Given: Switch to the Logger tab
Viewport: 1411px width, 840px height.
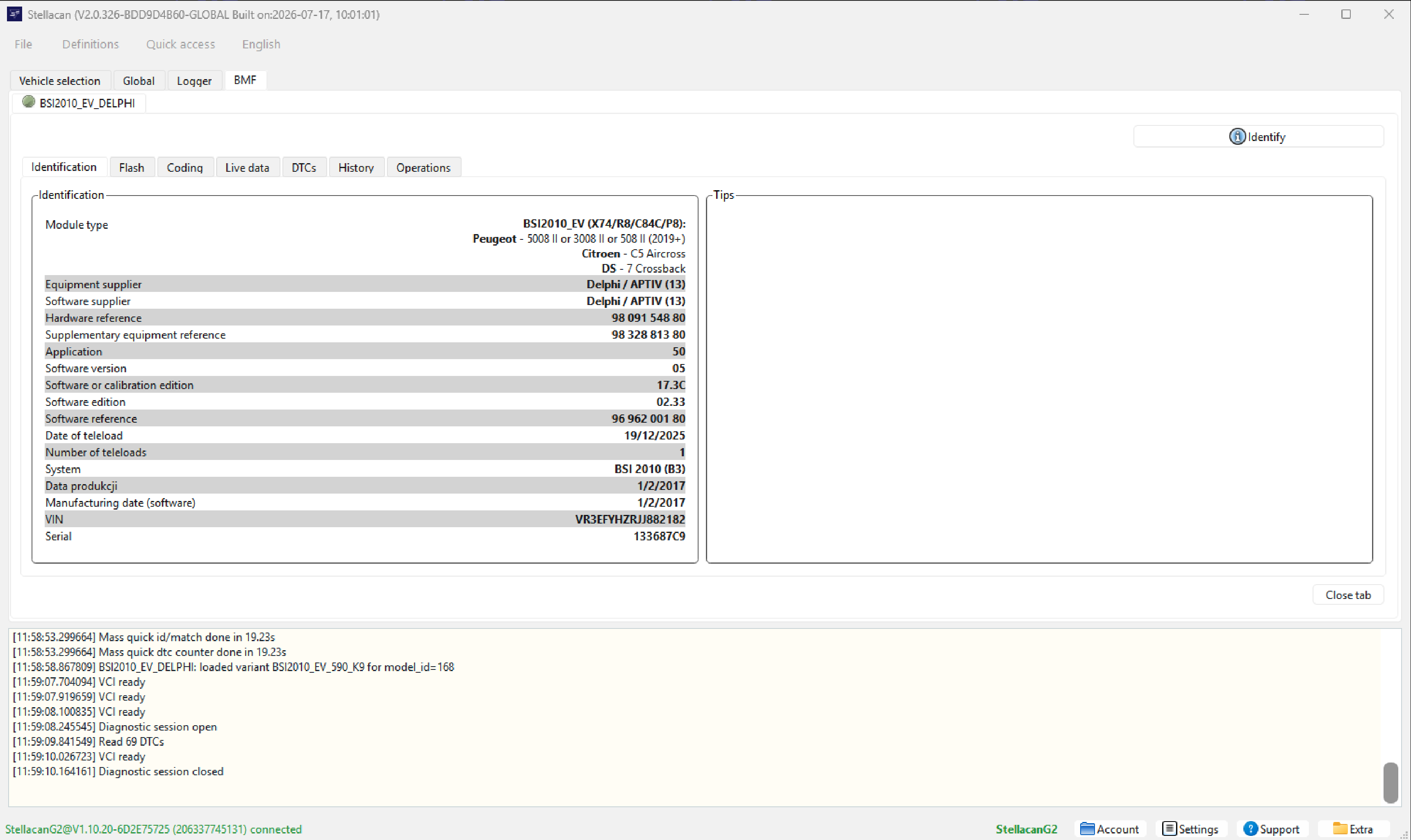Looking at the screenshot, I should [194, 80].
